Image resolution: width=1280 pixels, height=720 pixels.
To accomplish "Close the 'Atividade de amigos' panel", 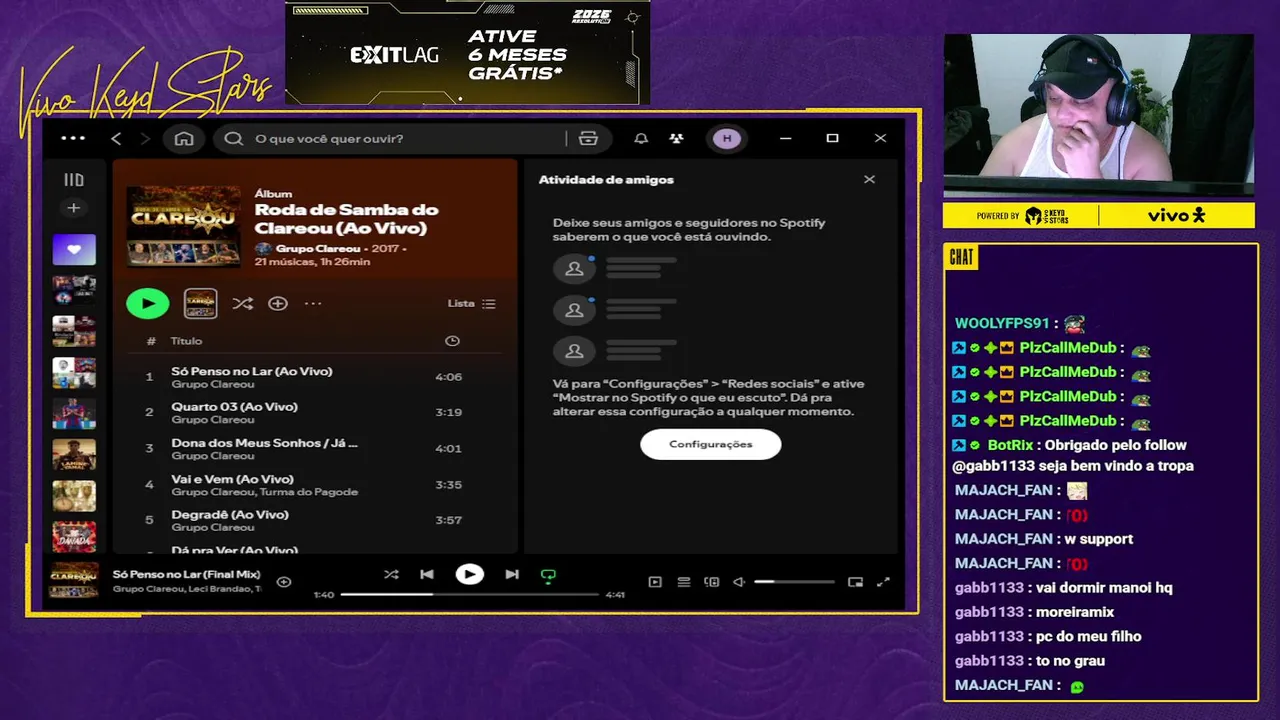I will (x=869, y=180).
